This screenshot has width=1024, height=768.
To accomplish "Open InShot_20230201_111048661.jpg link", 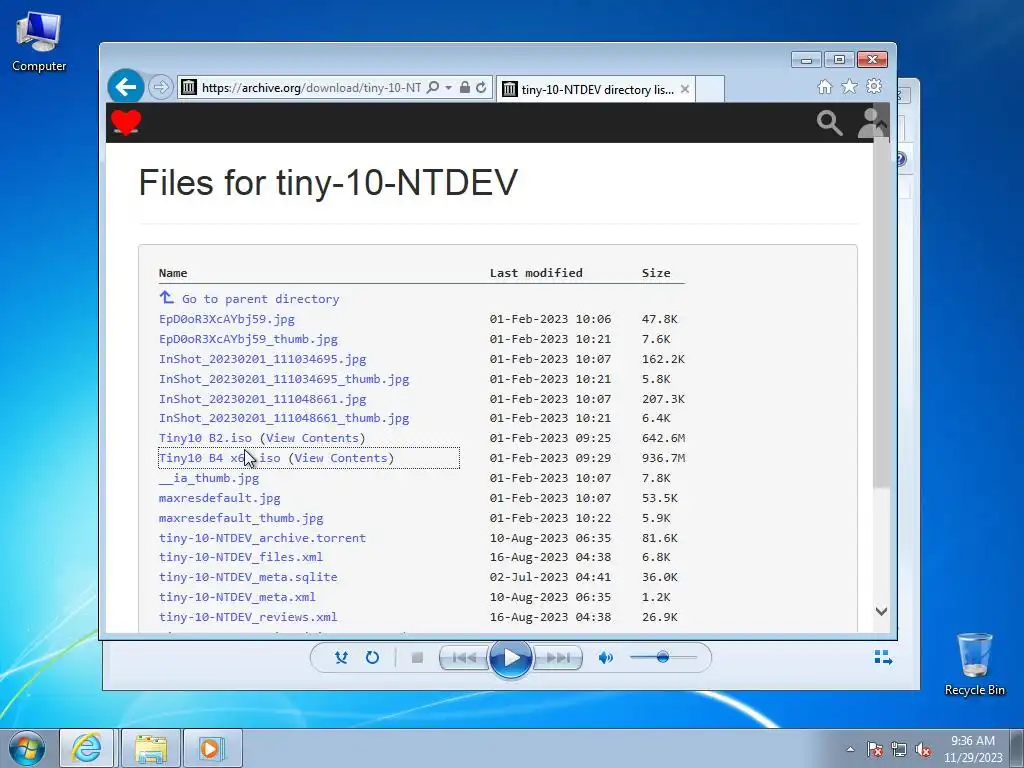I will click(x=263, y=399).
